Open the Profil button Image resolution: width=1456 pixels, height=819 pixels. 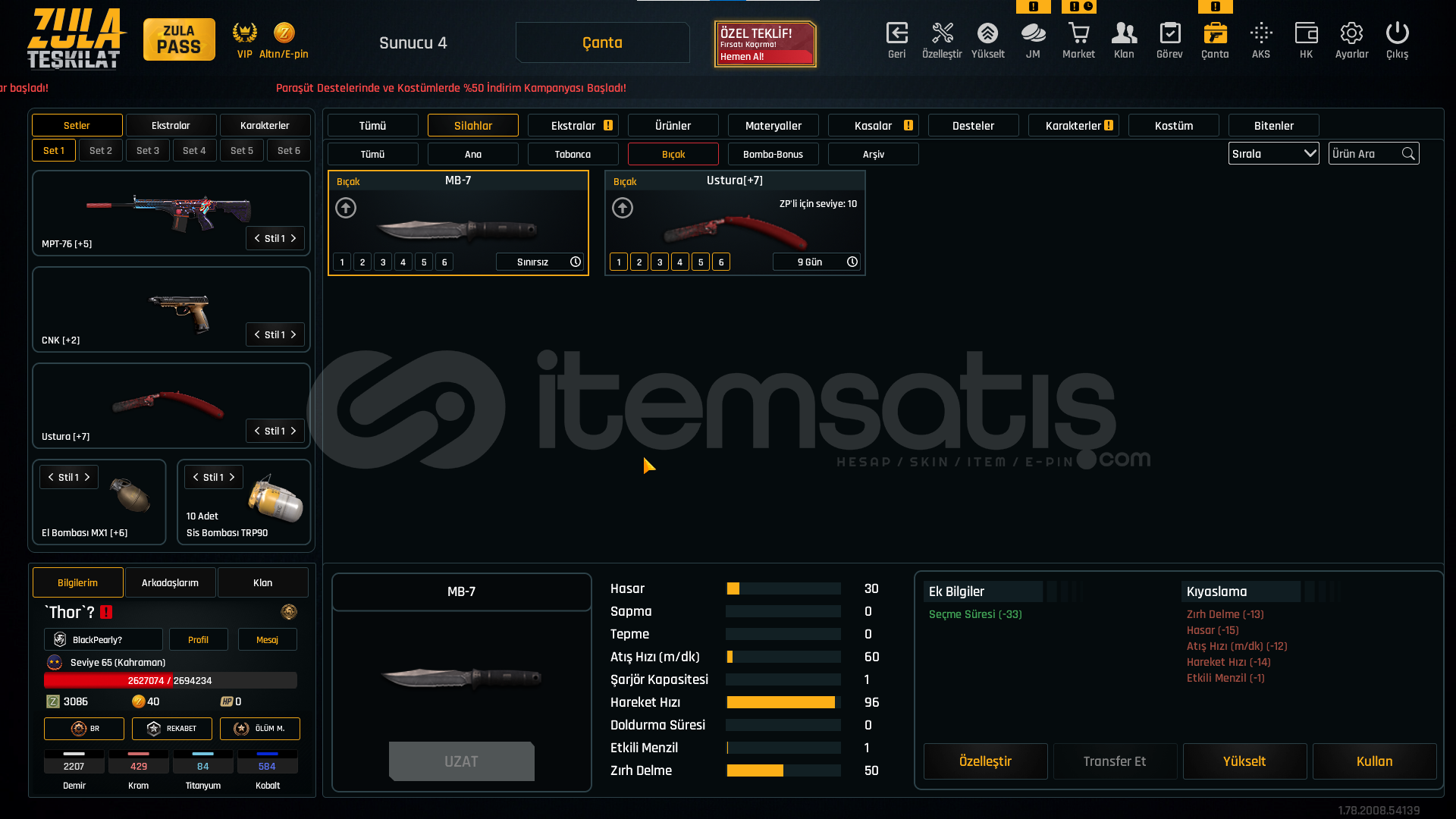[199, 639]
